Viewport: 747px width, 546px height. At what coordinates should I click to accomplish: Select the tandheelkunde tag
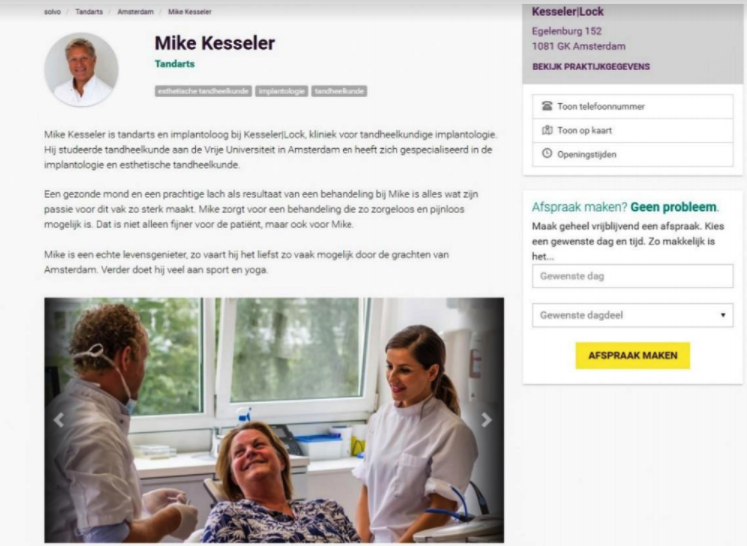(x=339, y=91)
